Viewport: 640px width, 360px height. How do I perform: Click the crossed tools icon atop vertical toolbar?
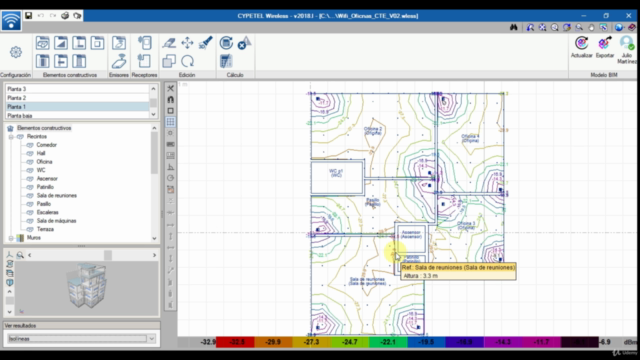point(171,88)
